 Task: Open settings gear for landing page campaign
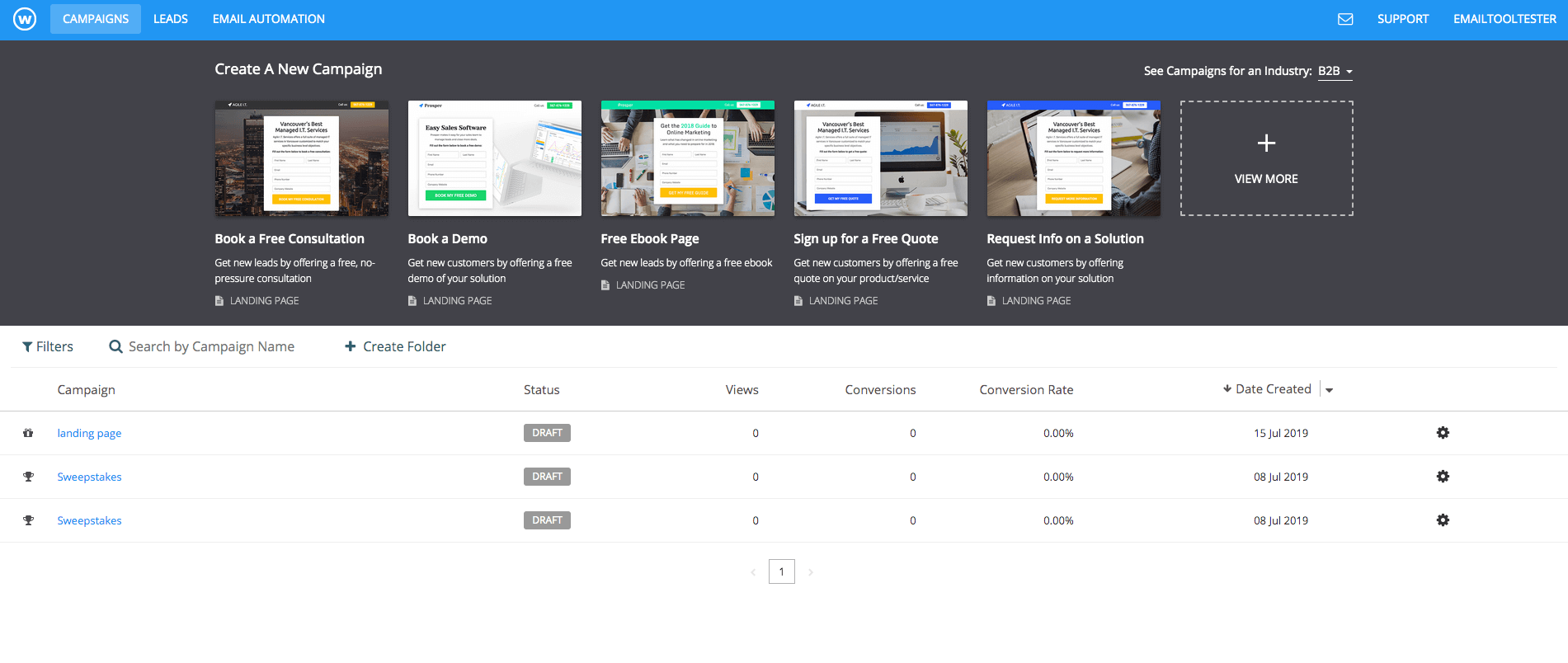[1443, 433]
